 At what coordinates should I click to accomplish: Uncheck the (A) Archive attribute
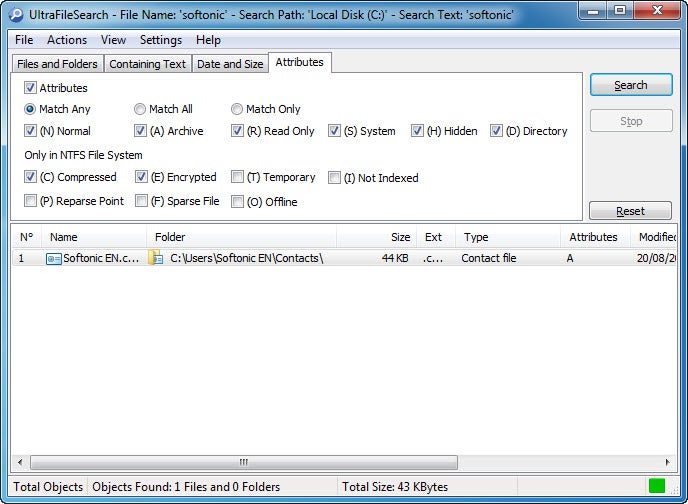tap(140, 131)
